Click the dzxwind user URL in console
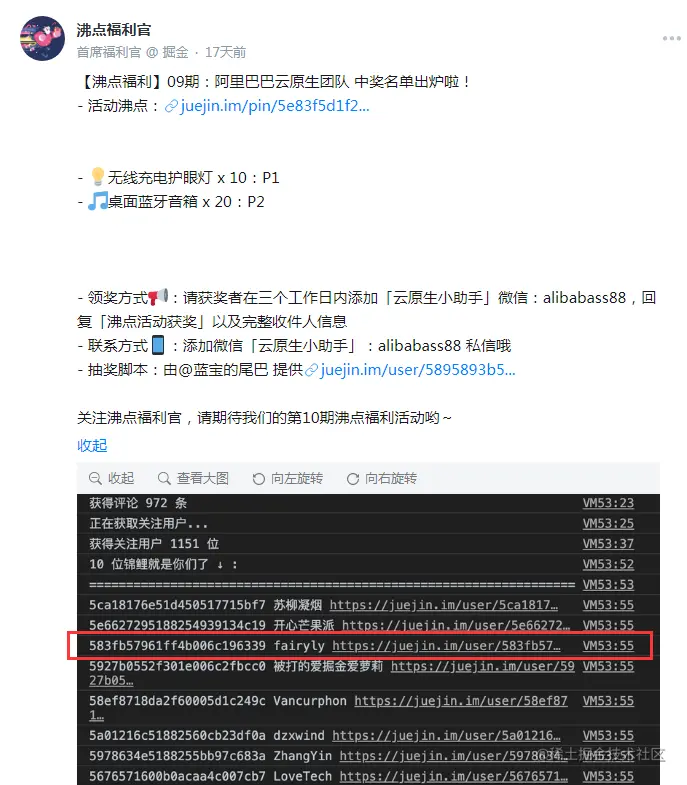The image size is (687, 785). (446, 735)
